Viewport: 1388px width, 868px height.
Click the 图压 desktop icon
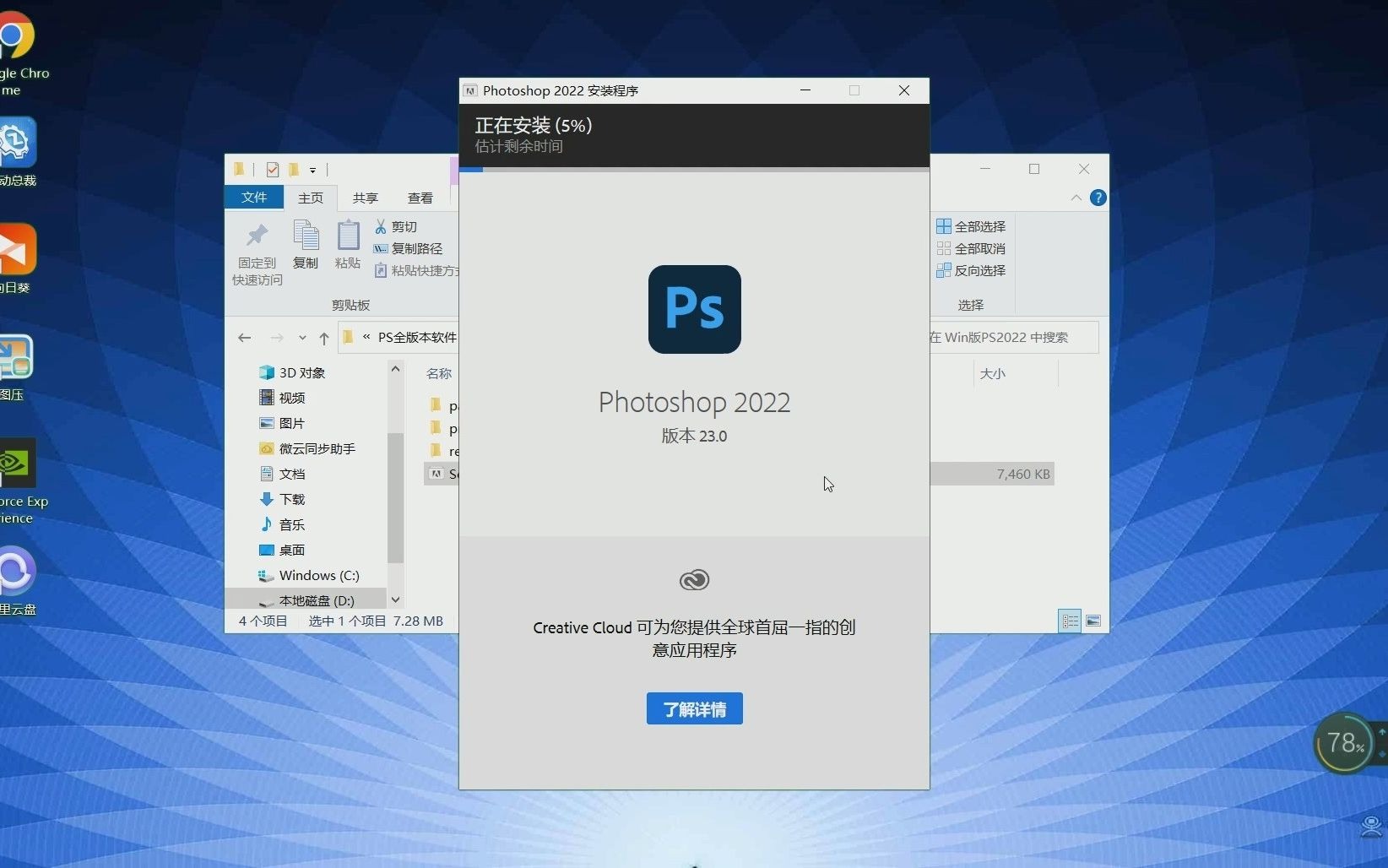[x=16, y=368]
